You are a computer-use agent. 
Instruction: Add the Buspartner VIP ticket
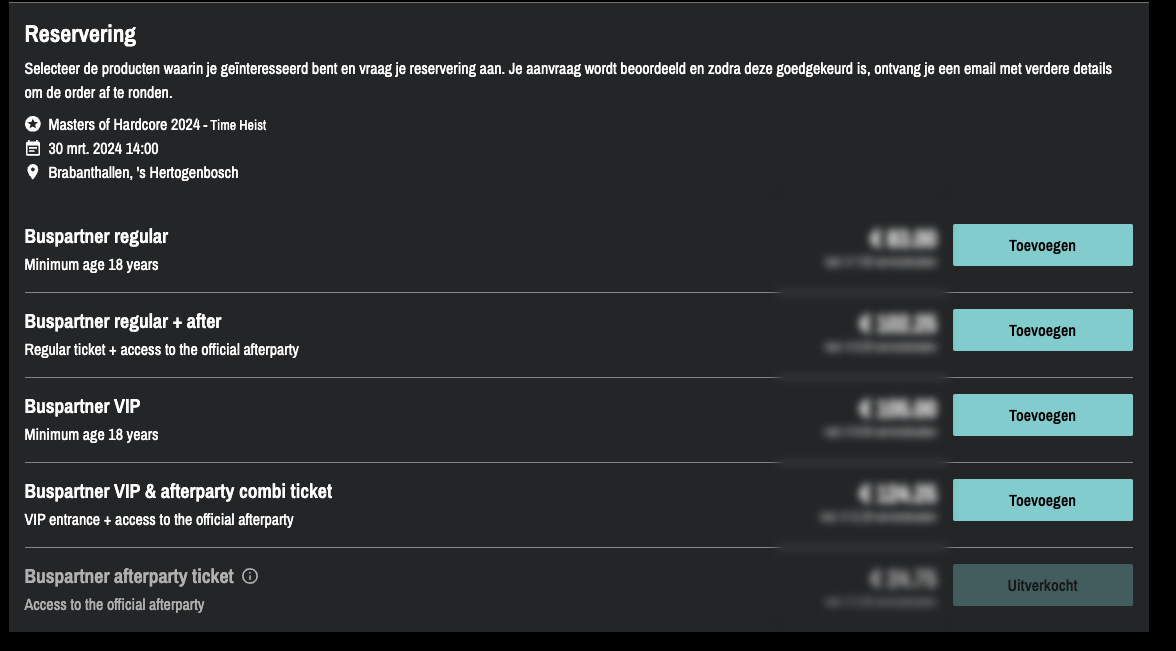tap(1042, 415)
